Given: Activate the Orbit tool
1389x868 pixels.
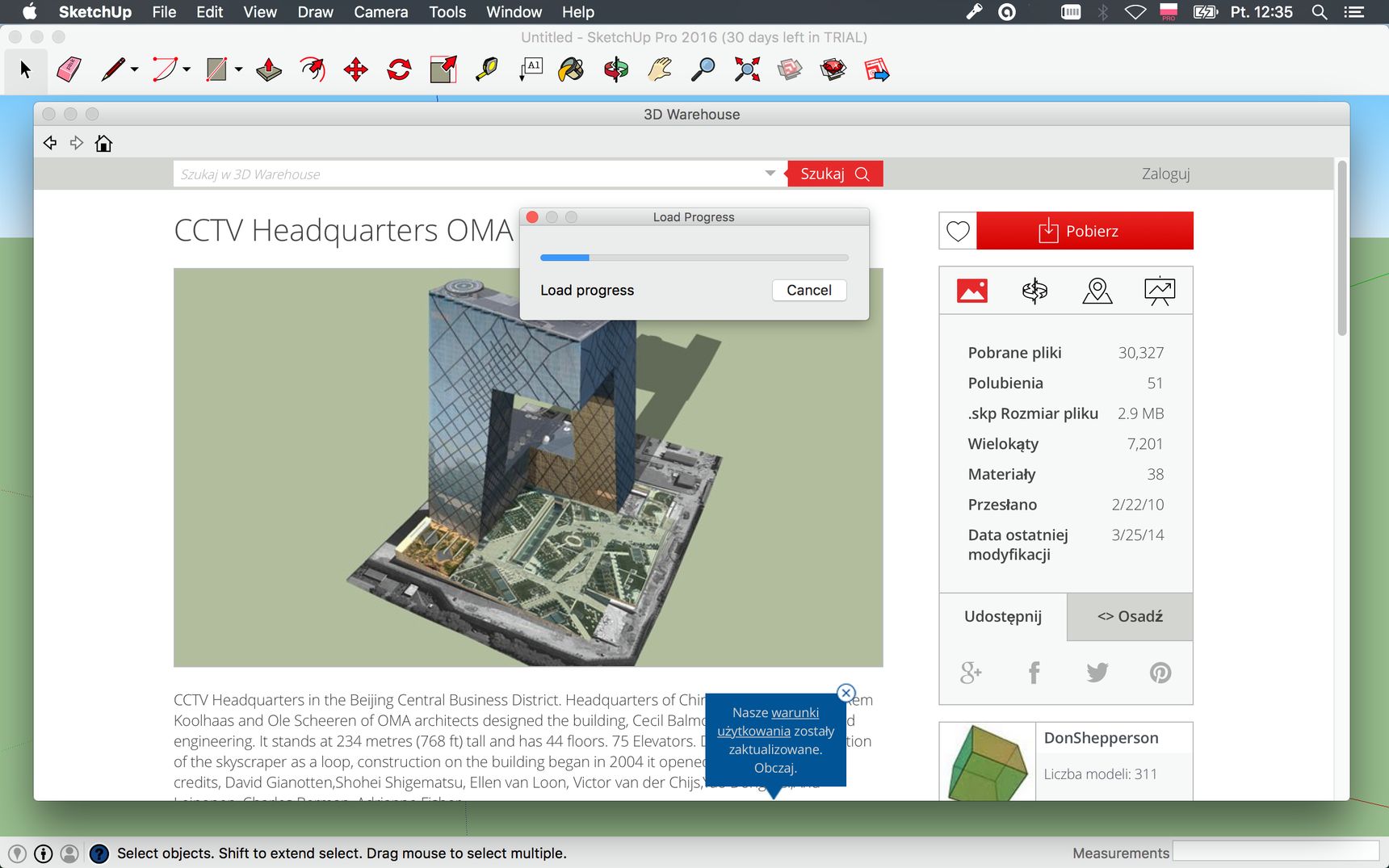Looking at the screenshot, I should pyautogui.click(x=616, y=70).
